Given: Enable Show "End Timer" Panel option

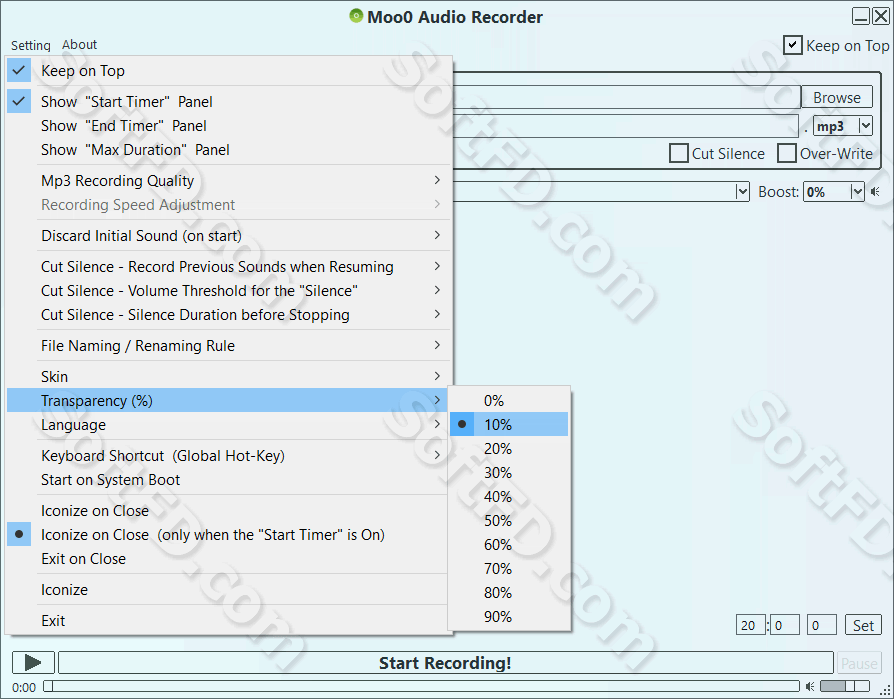Looking at the screenshot, I should (x=229, y=125).
